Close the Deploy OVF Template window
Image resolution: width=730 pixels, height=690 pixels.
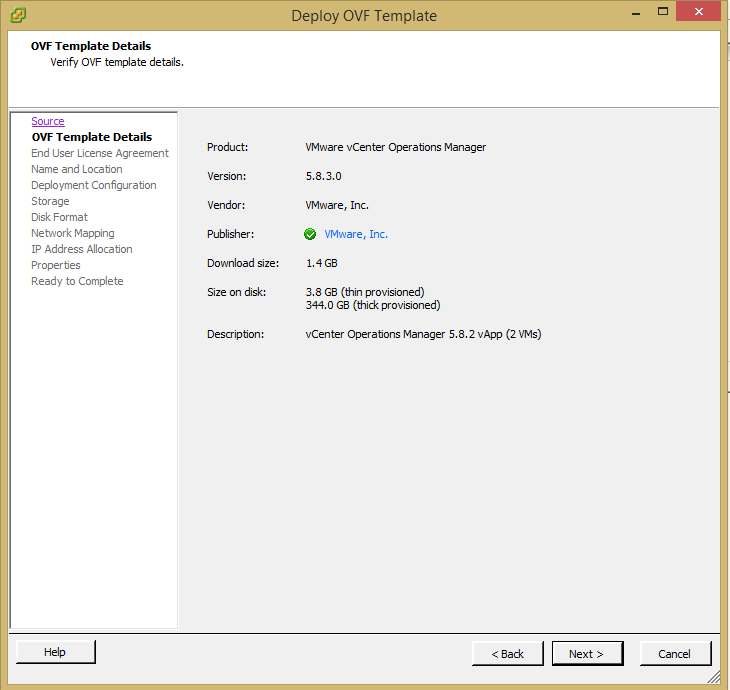(698, 12)
